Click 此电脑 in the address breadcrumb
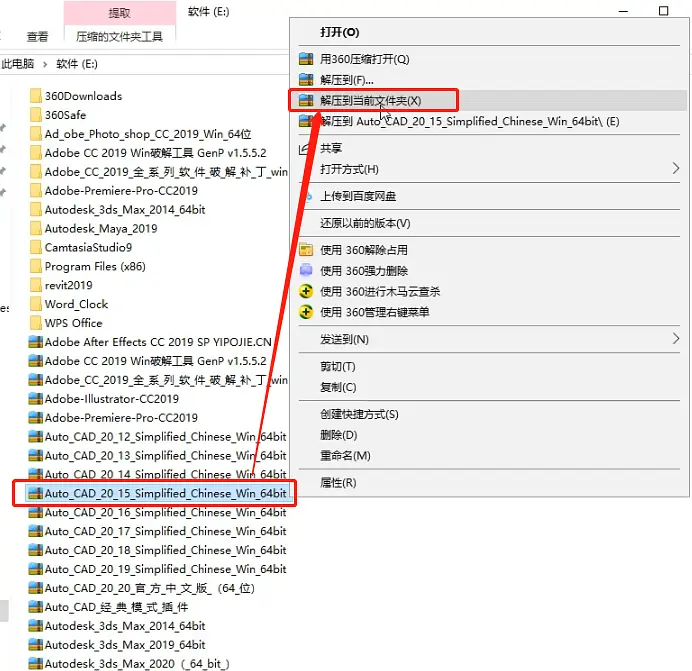 pos(18,64)
